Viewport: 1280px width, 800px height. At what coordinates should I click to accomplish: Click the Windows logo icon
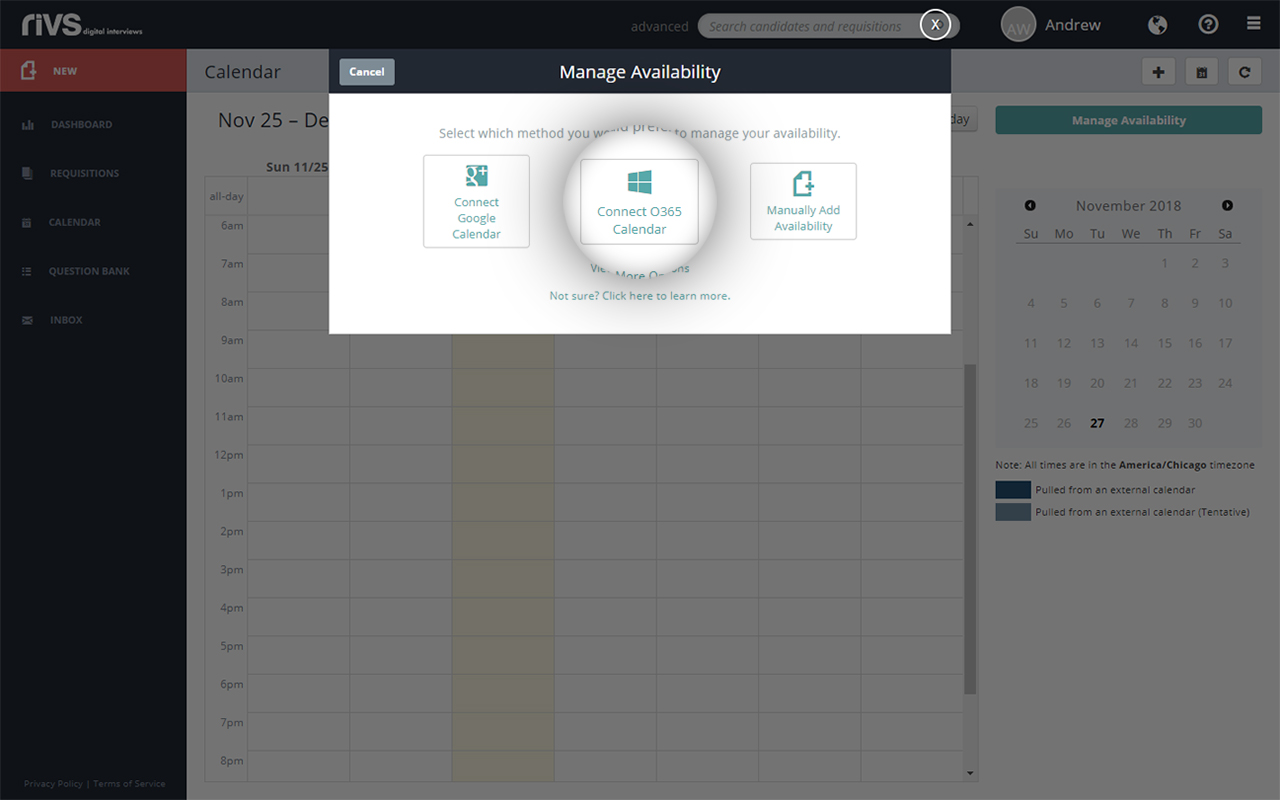pos(639,182)
